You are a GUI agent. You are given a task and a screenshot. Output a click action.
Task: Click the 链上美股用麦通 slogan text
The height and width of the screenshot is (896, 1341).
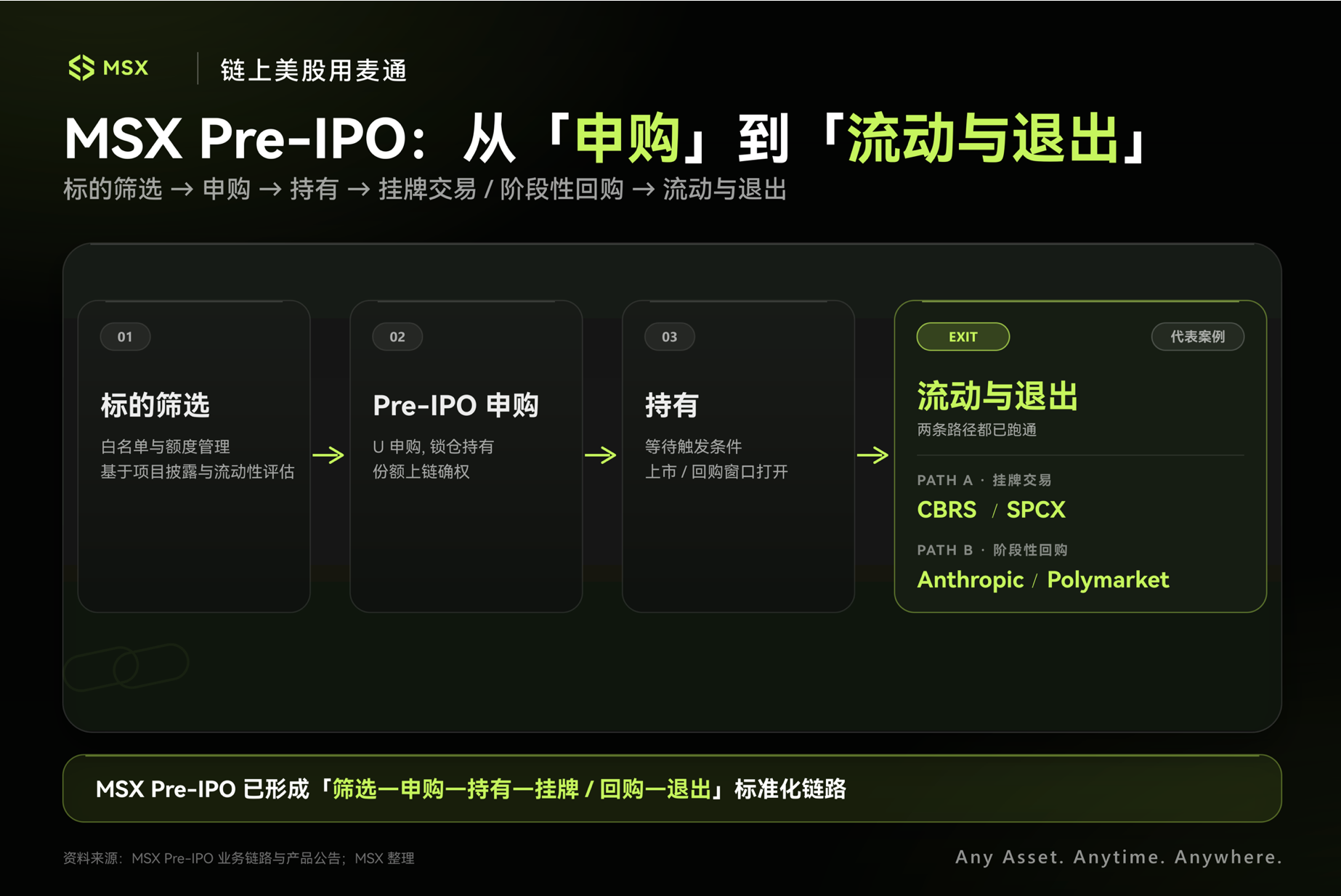pyautogui.click(x=314, y=70)
